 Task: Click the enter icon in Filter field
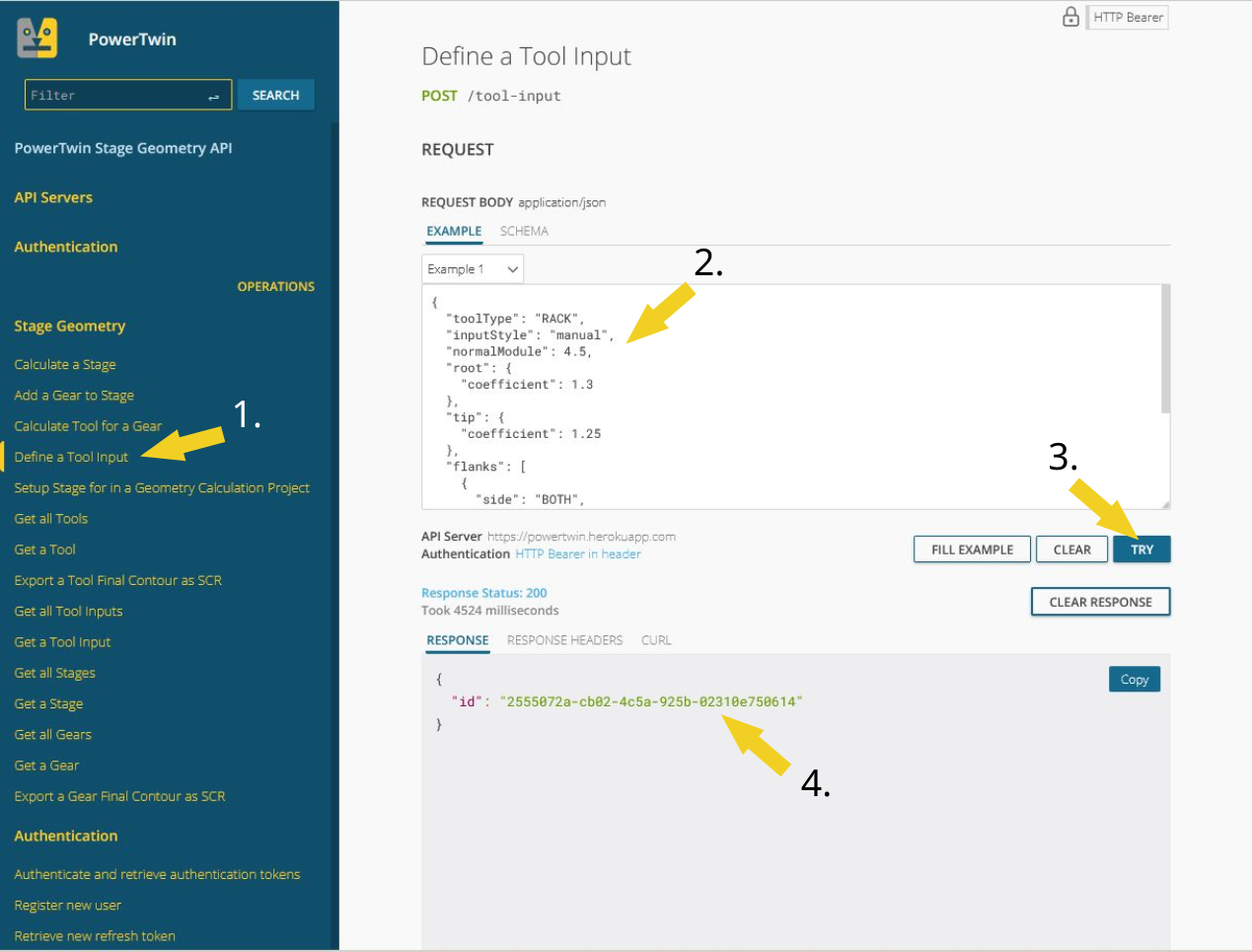pos(213,96)
